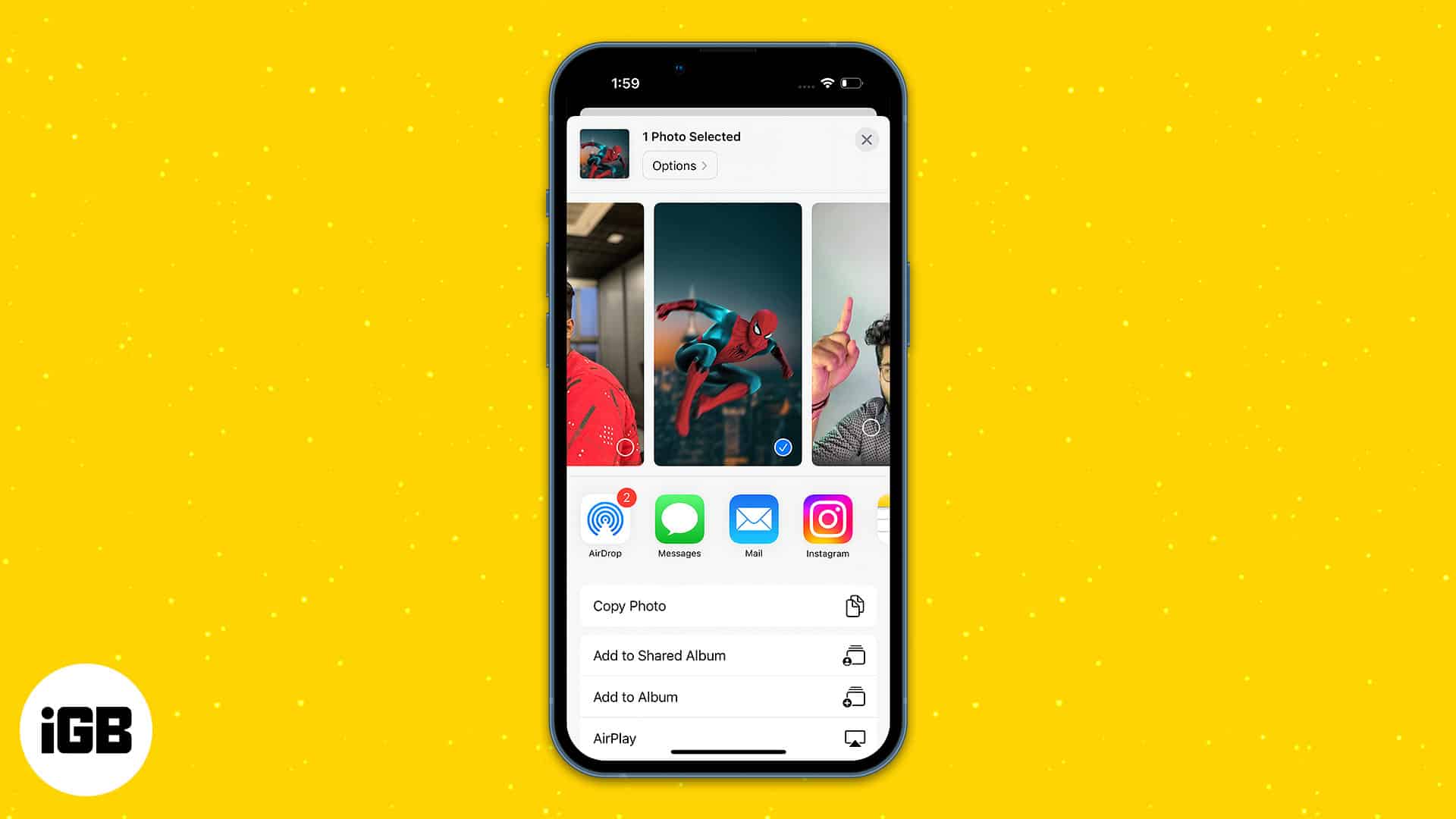Tap the Copy Photo menu entry
1456x819 pixels.
(728, 605)
